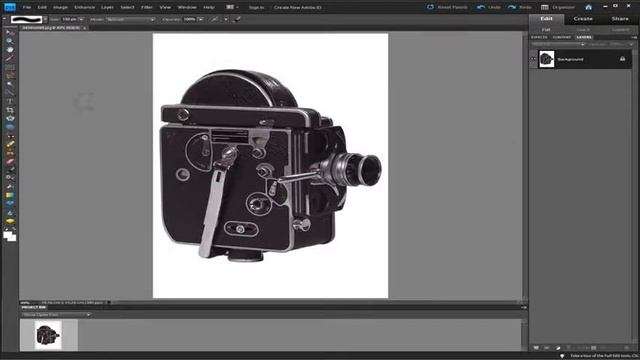Switch to Quick edit mode
The height and width of the screenshot is (360, 640).
[583, 30]
